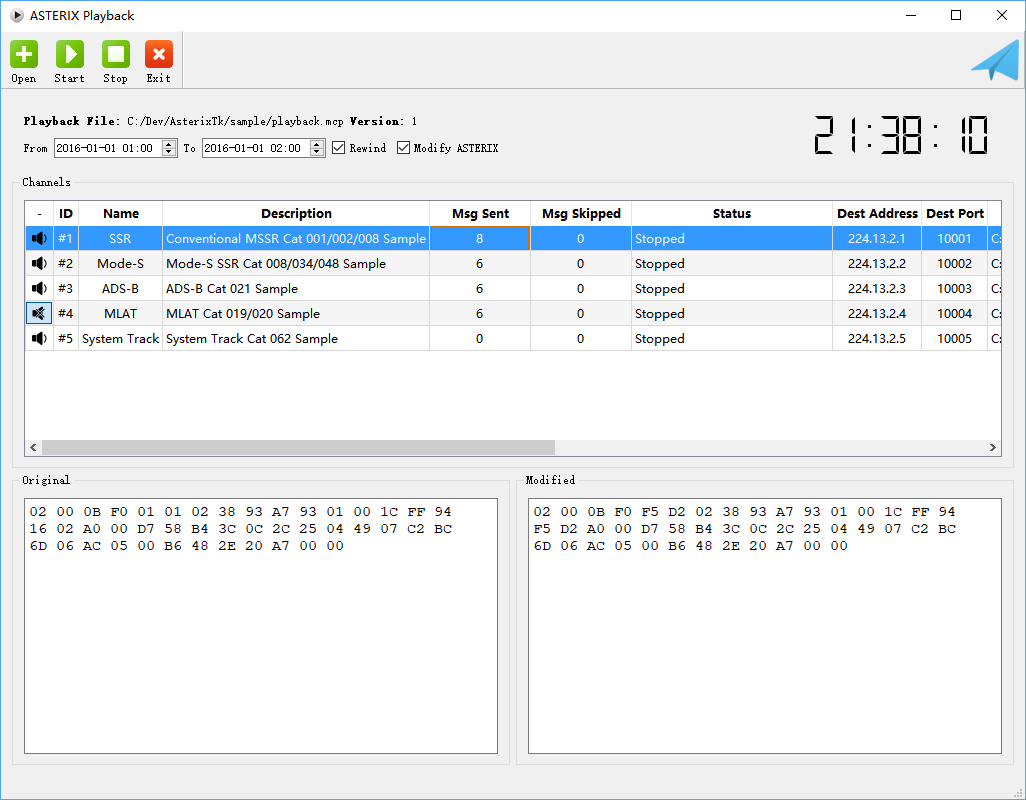Mute the ADS-B channel speaker icon
Viewport: 1026px width, 800px height.
click(x=39, y=288)
